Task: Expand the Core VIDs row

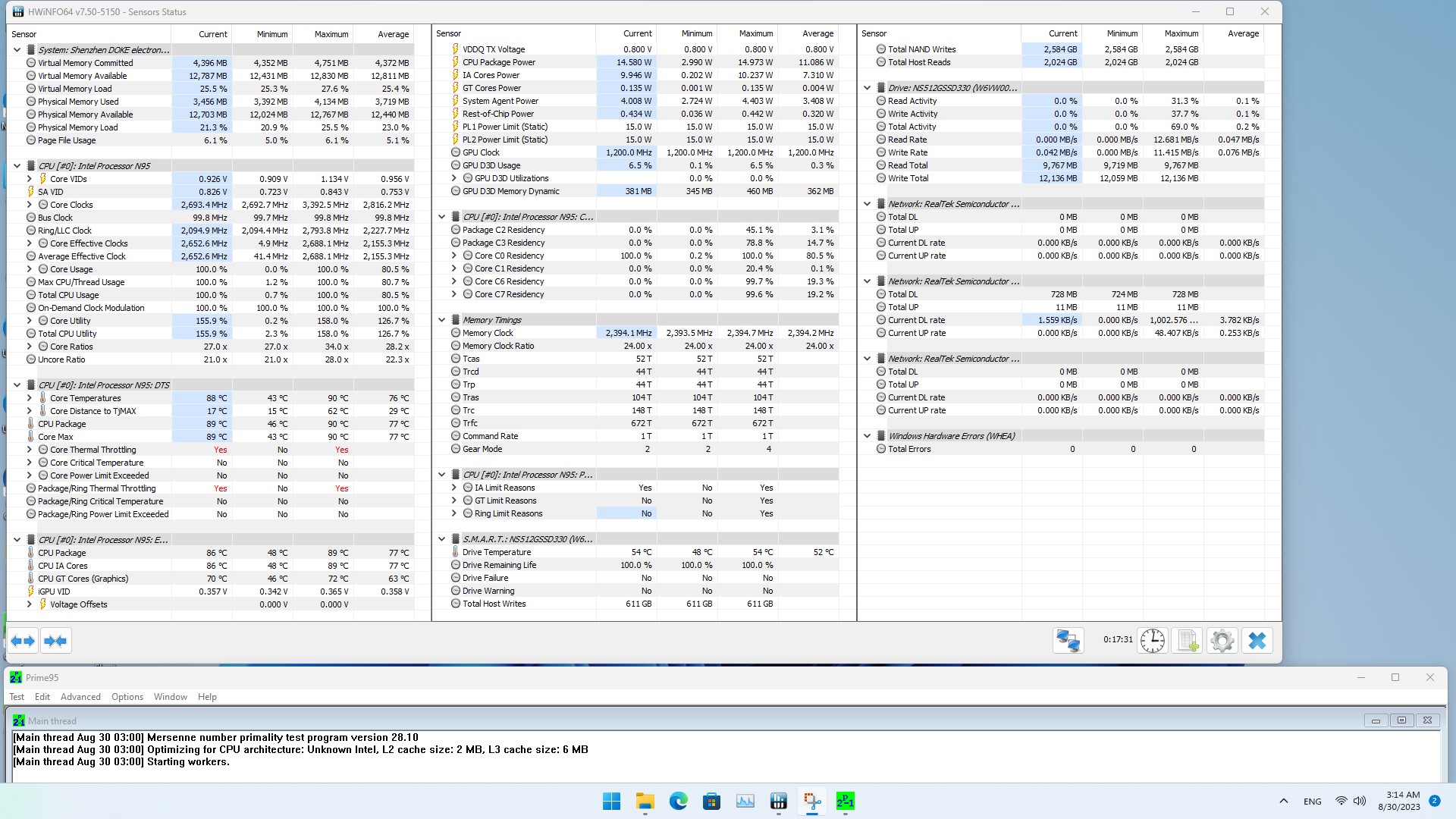Action: click(29, 179)
